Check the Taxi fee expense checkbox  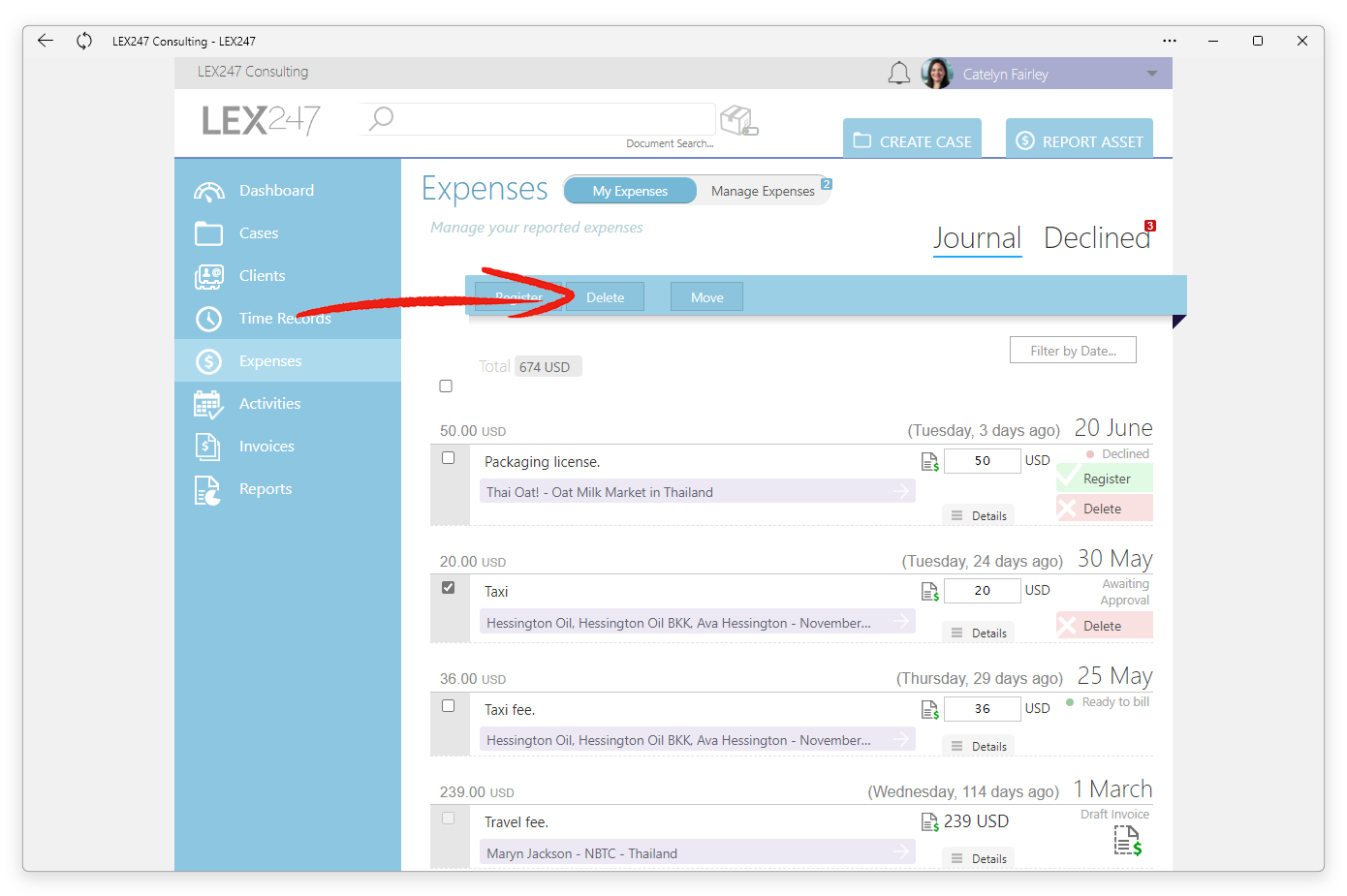pyautogui.click(x=448, y=705)
